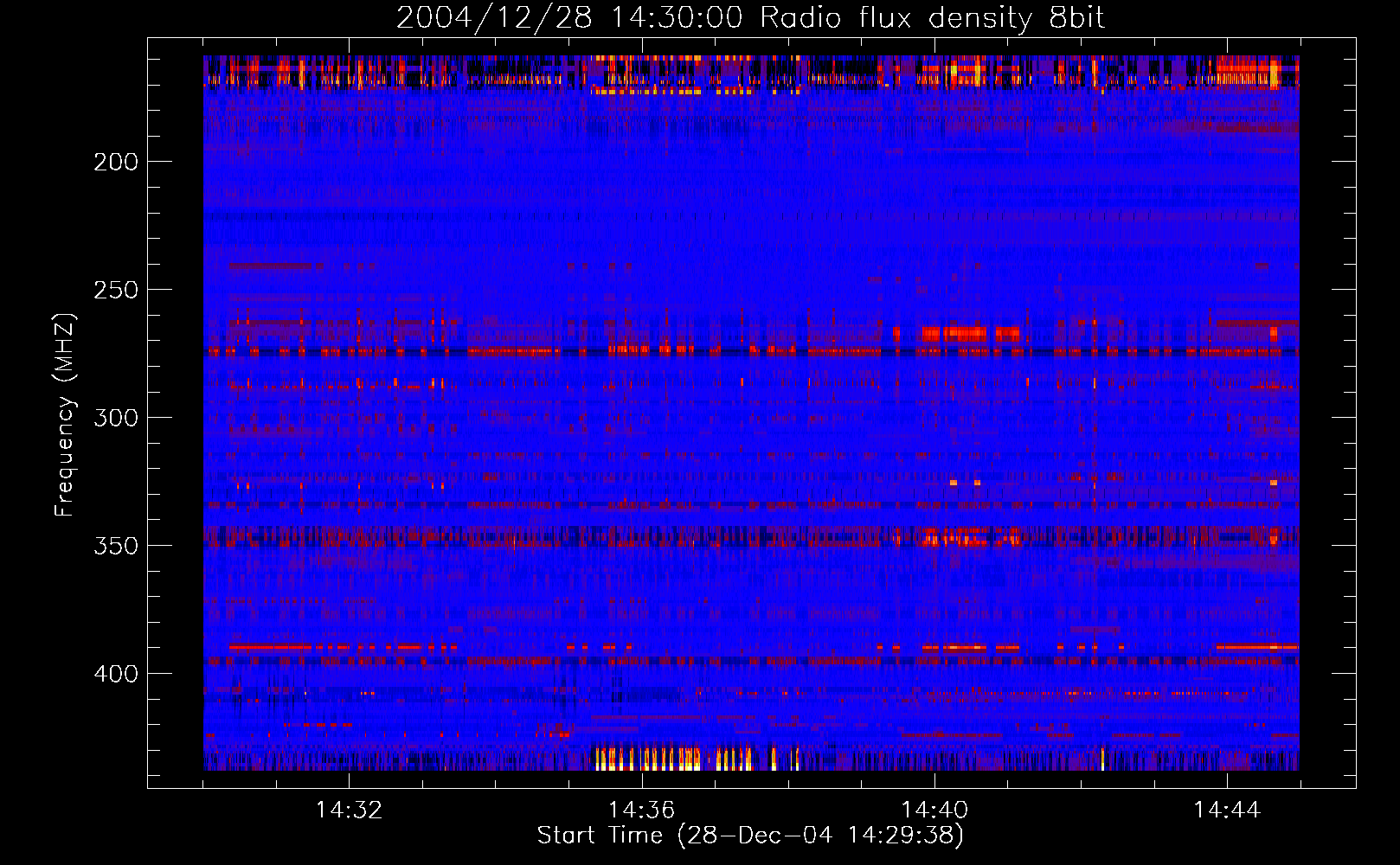Click the plot title "2004/12/28 14:30:00 Radio flux density 8bit"
The height and width of the screenshot is (865, 1400).
coord(751,18)
